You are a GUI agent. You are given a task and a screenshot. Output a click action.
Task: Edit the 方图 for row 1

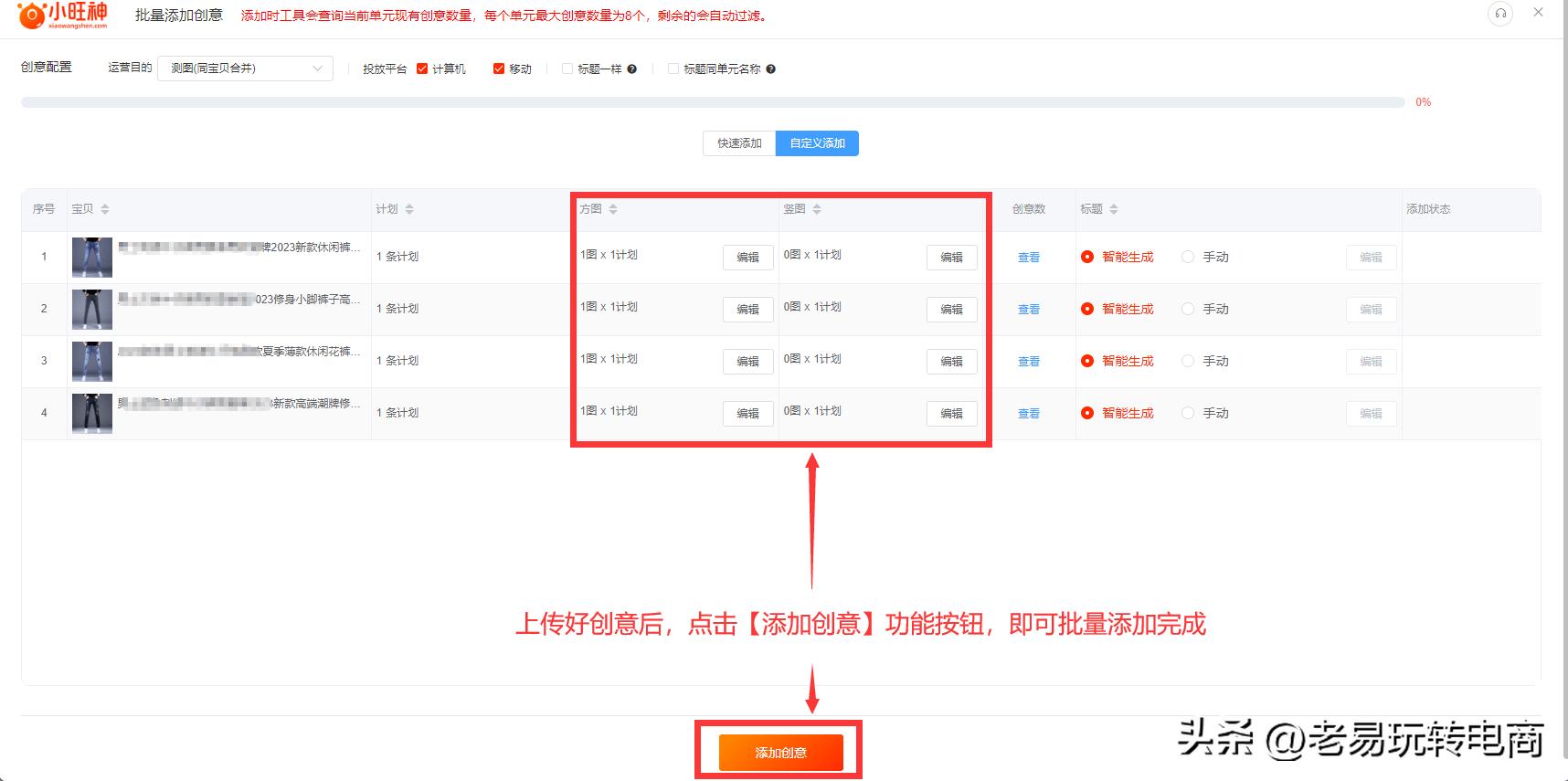[x=747, y=258]
